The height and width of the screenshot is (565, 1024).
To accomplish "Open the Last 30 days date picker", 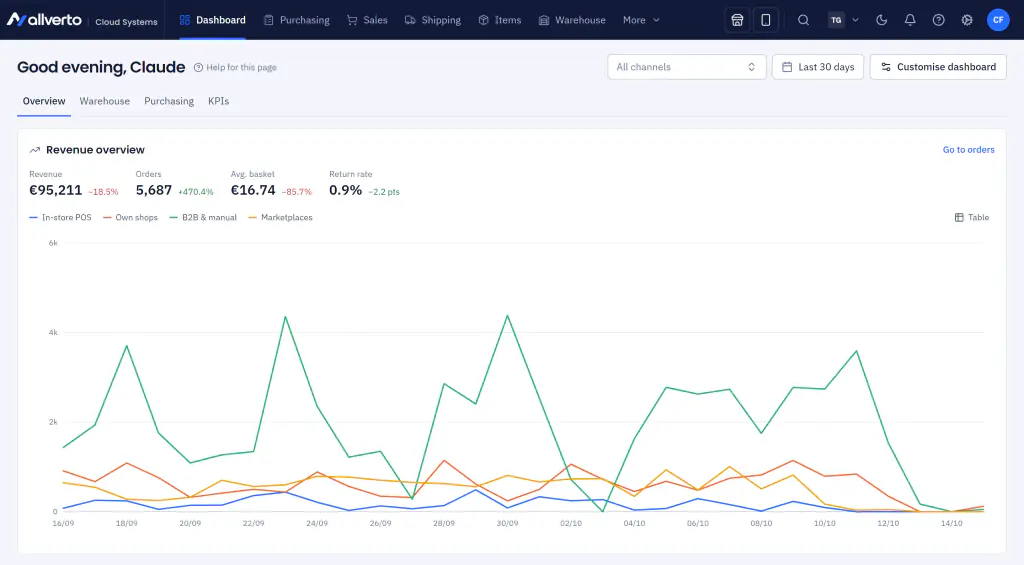I will (x=818, y=67).
